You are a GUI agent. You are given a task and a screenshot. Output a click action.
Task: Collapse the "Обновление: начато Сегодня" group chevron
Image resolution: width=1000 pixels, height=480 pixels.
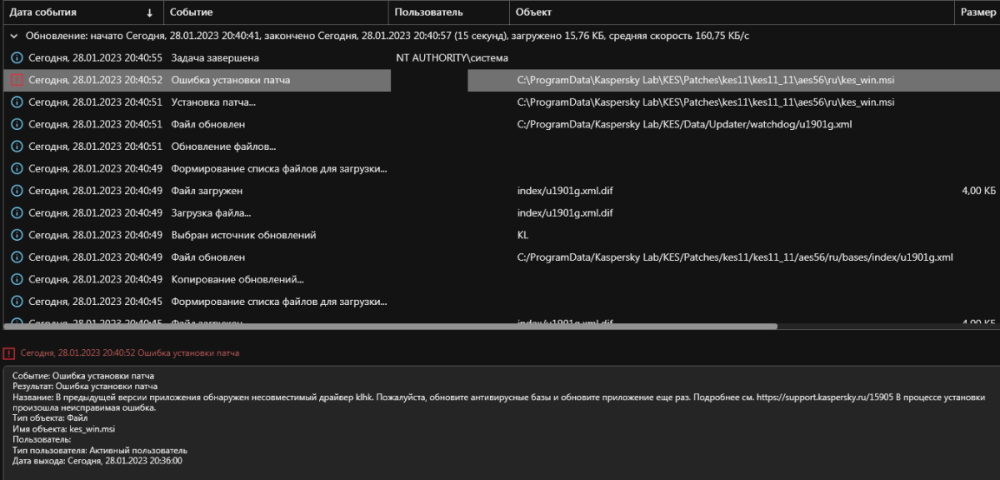[15, 36]
